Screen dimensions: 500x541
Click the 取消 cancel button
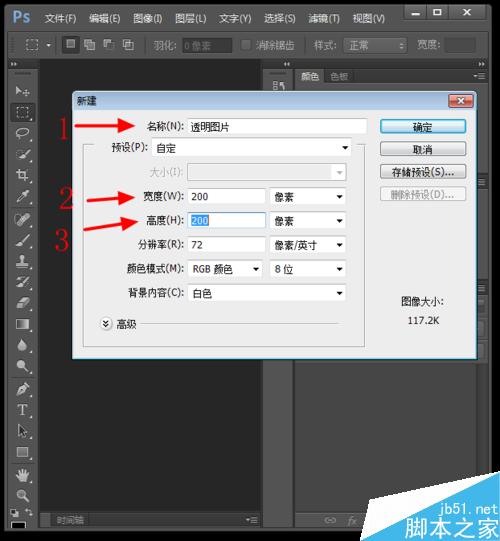[423, 149]
